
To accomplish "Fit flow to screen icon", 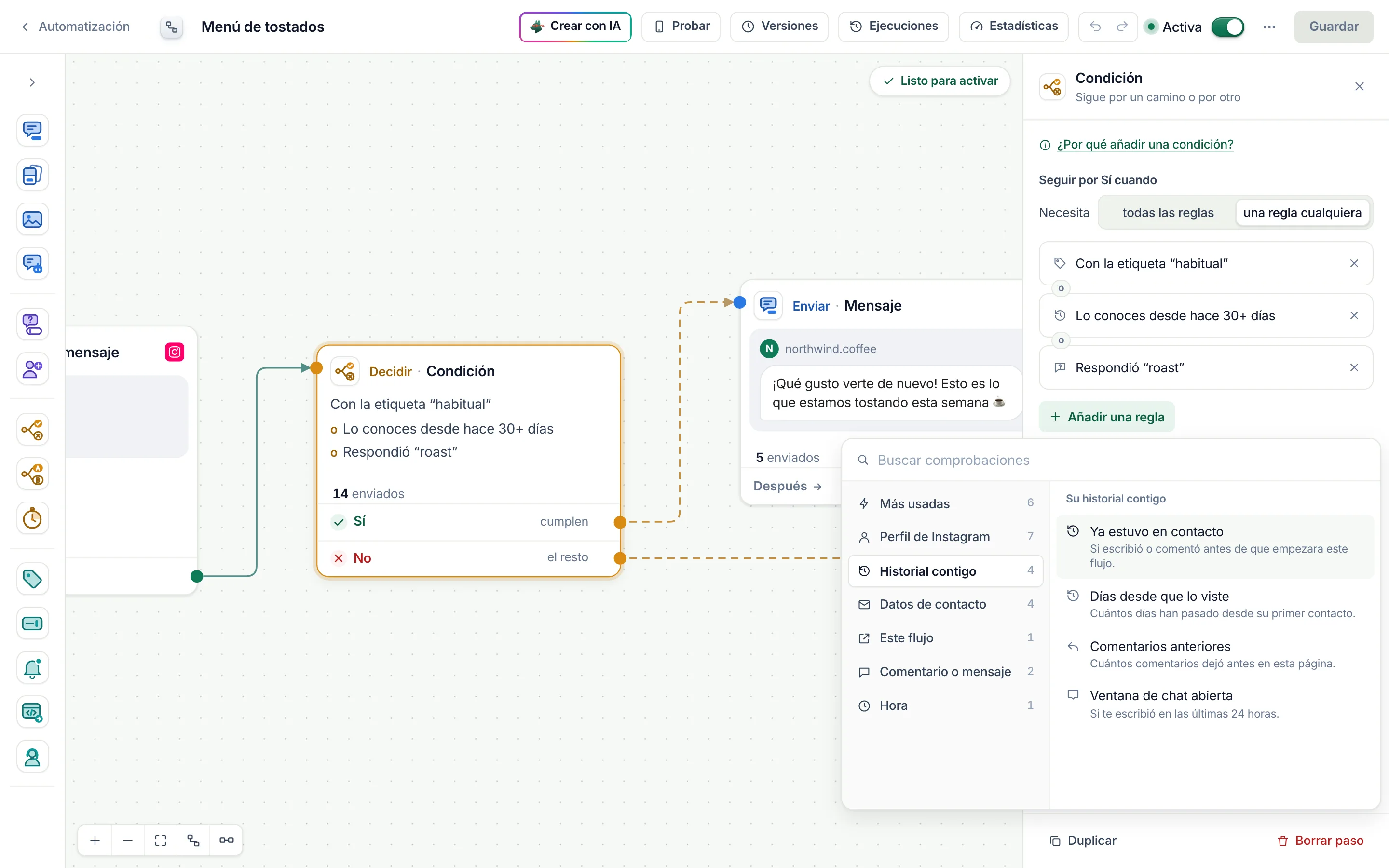I will (x=161, y=841).
